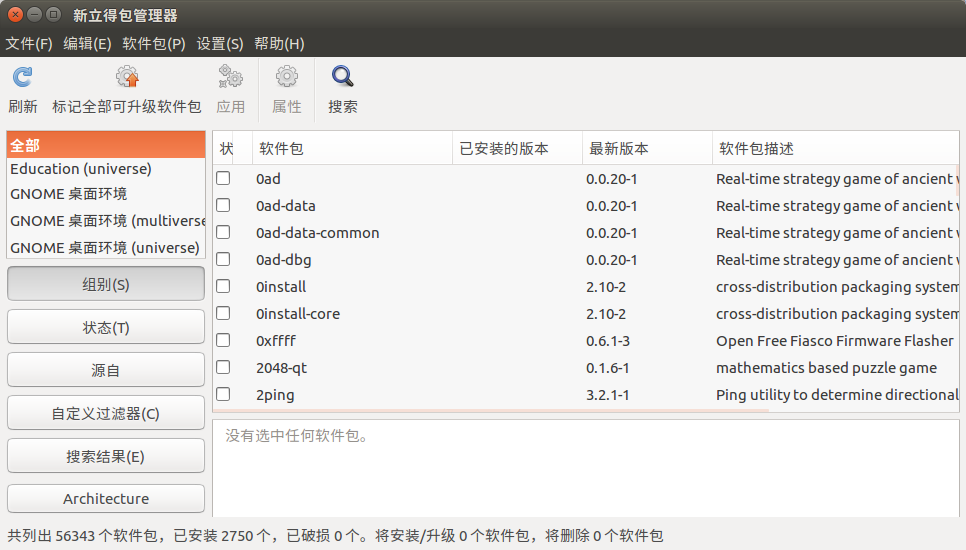Click the 源自 filter button
The width and height of the screenshot is (966, 550).
tap(106, 370)
